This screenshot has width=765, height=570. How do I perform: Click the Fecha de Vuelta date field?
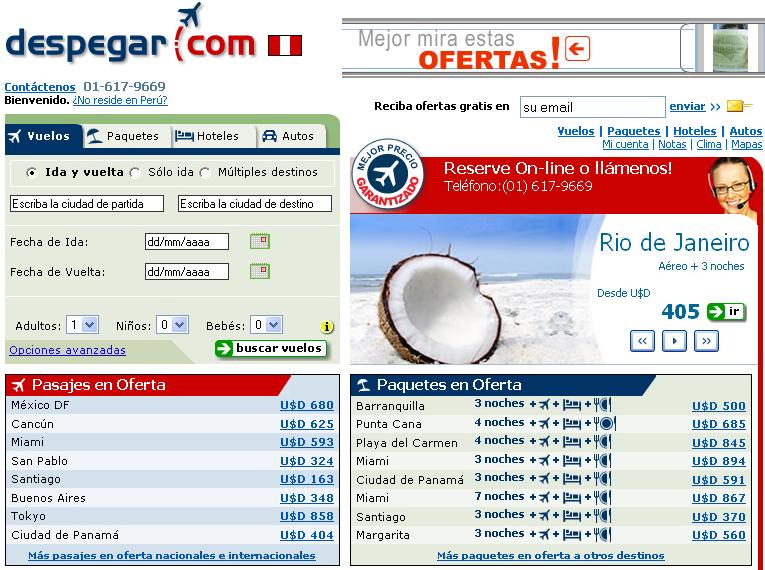187,271
